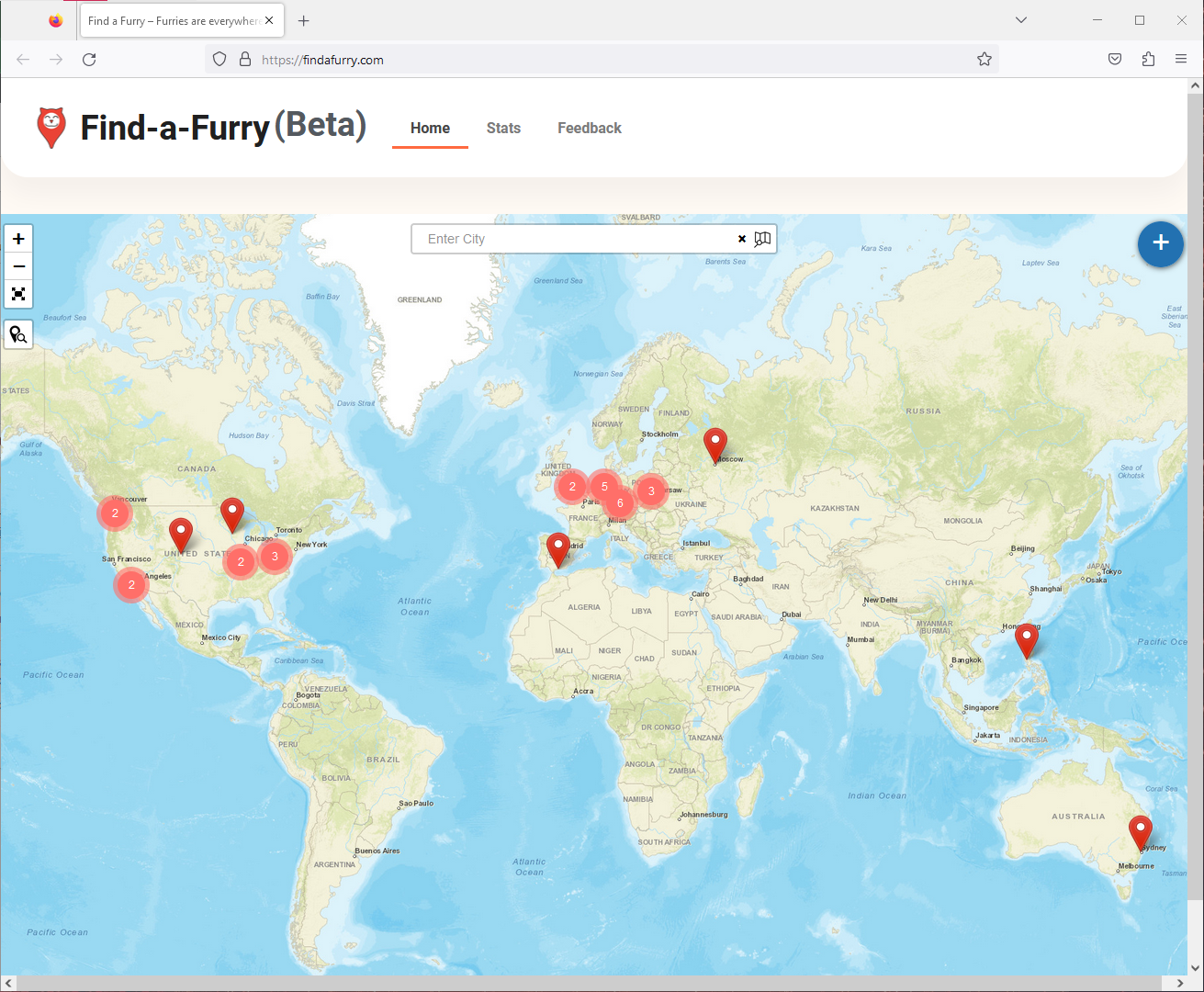Toggle fullscreen map view
Screen dimensions: 1204x992
click(x=18, y=294)
